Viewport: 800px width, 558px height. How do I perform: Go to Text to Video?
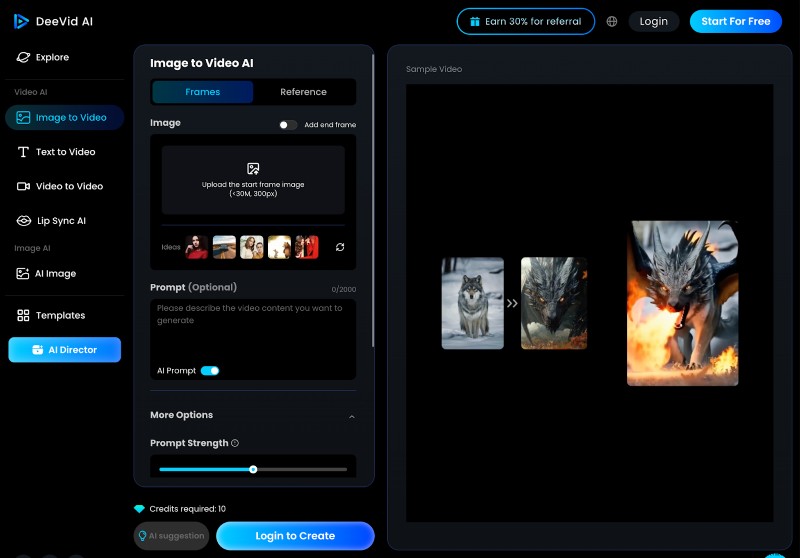[65, 152]
